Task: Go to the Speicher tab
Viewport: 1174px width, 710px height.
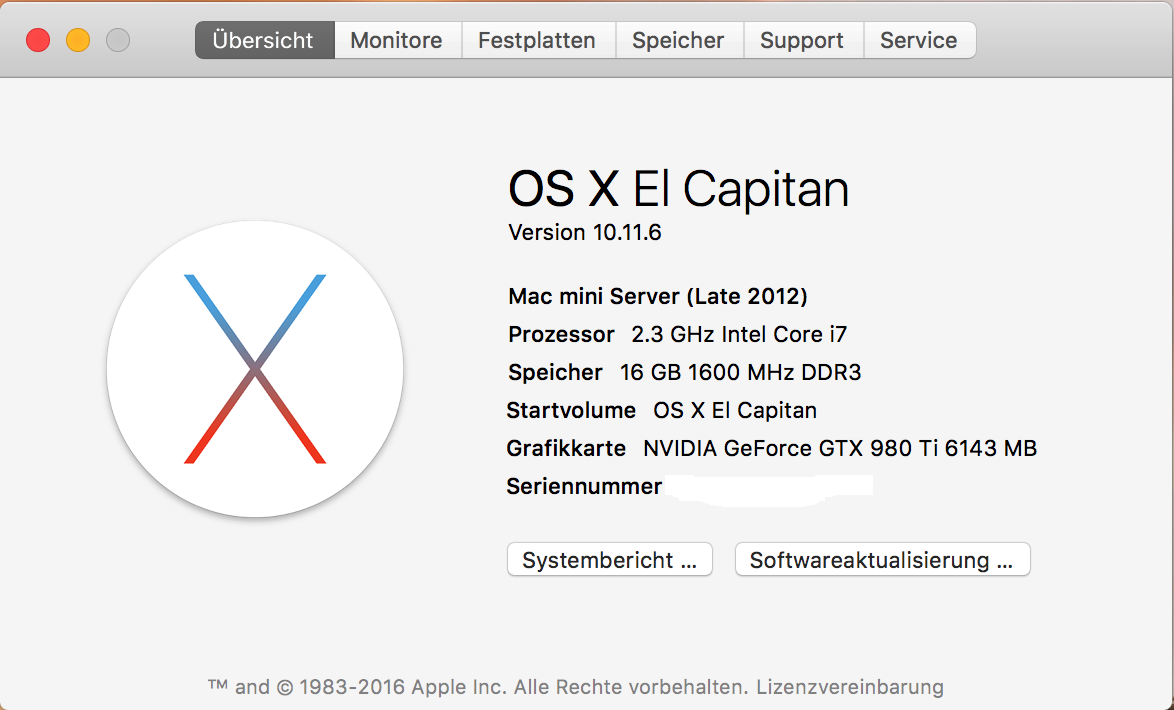Action: point(678,41)
